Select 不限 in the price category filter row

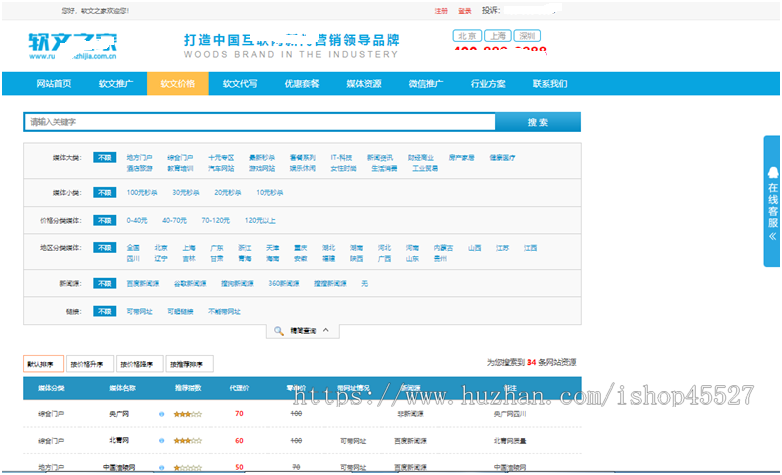coord(105,221)
